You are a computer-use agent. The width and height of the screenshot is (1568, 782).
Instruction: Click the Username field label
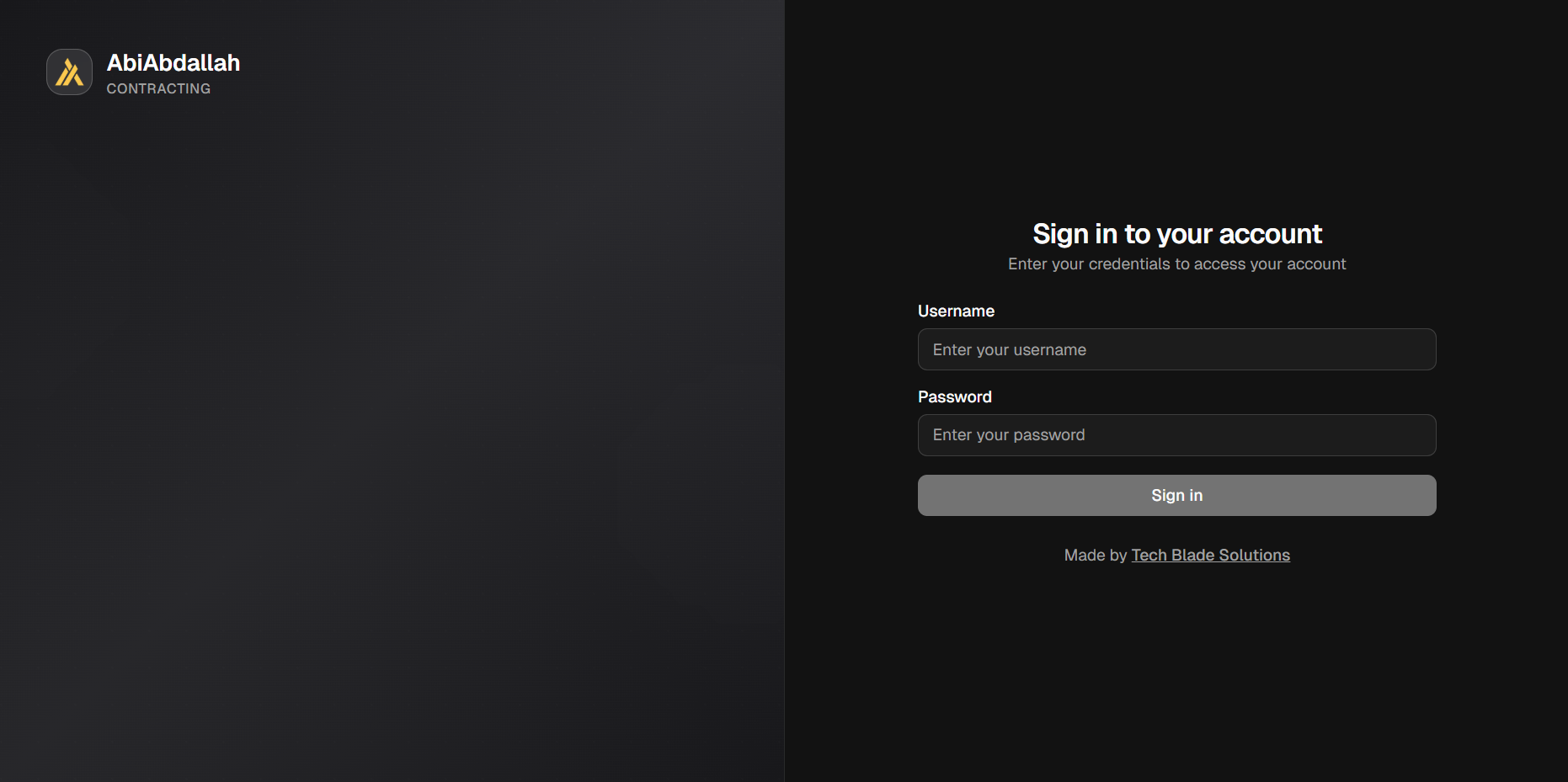(x=956, y=311)
